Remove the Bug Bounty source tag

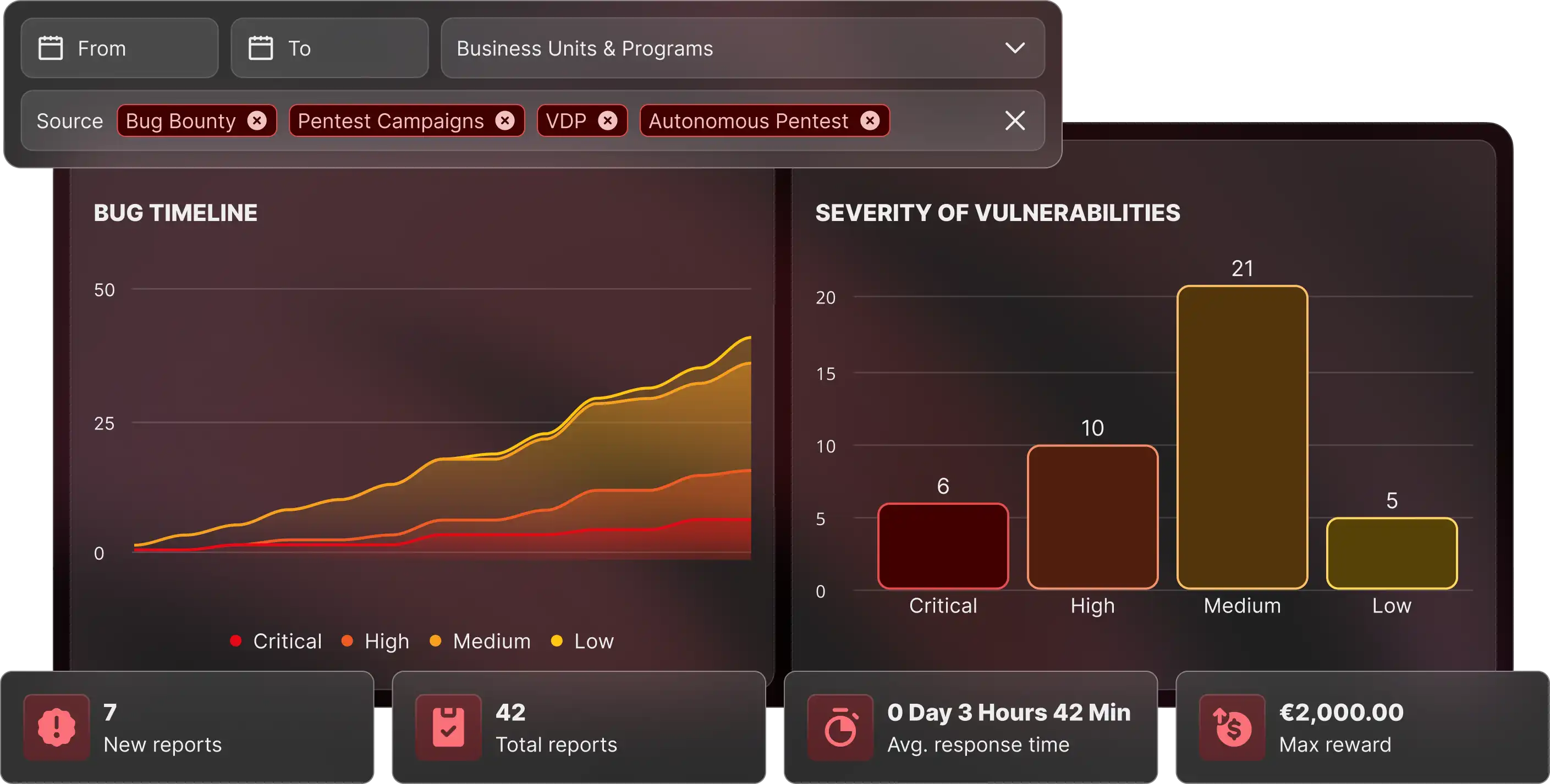[257, 121]
